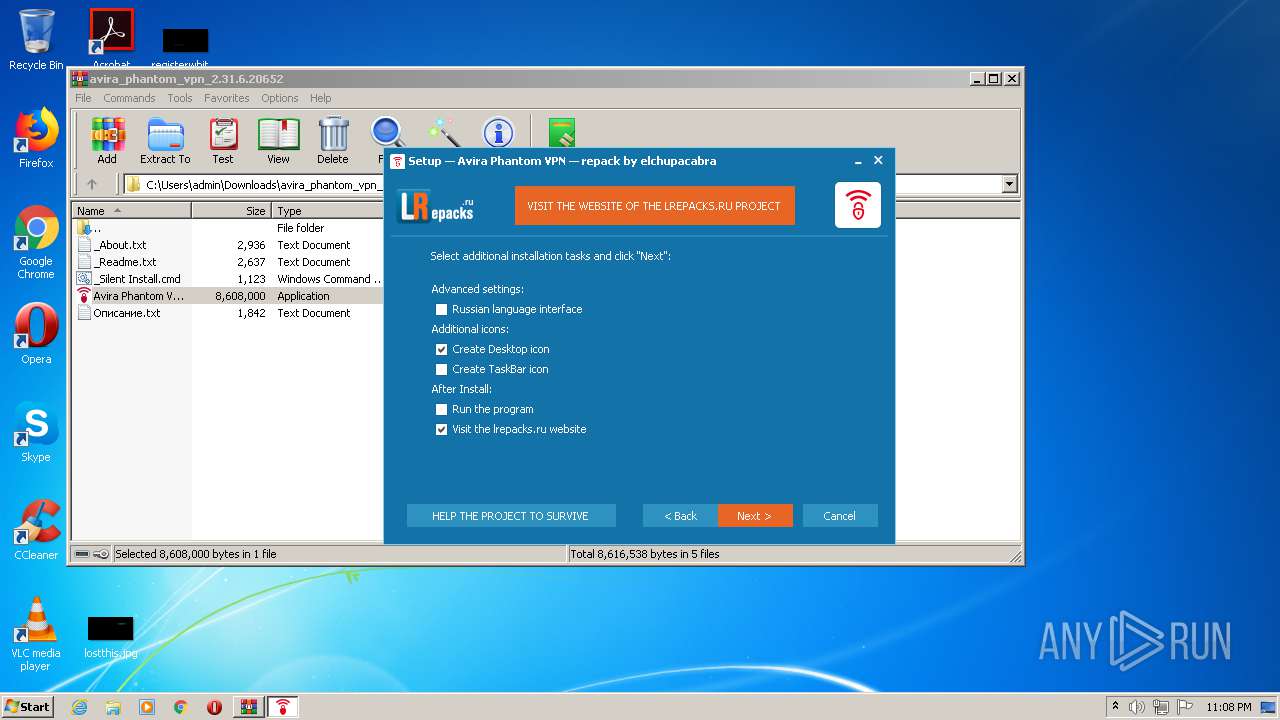Viewport: 1280px width, 720px height.
Task: Select the Firefox desktop shortcut
Action: click(36, 138)
